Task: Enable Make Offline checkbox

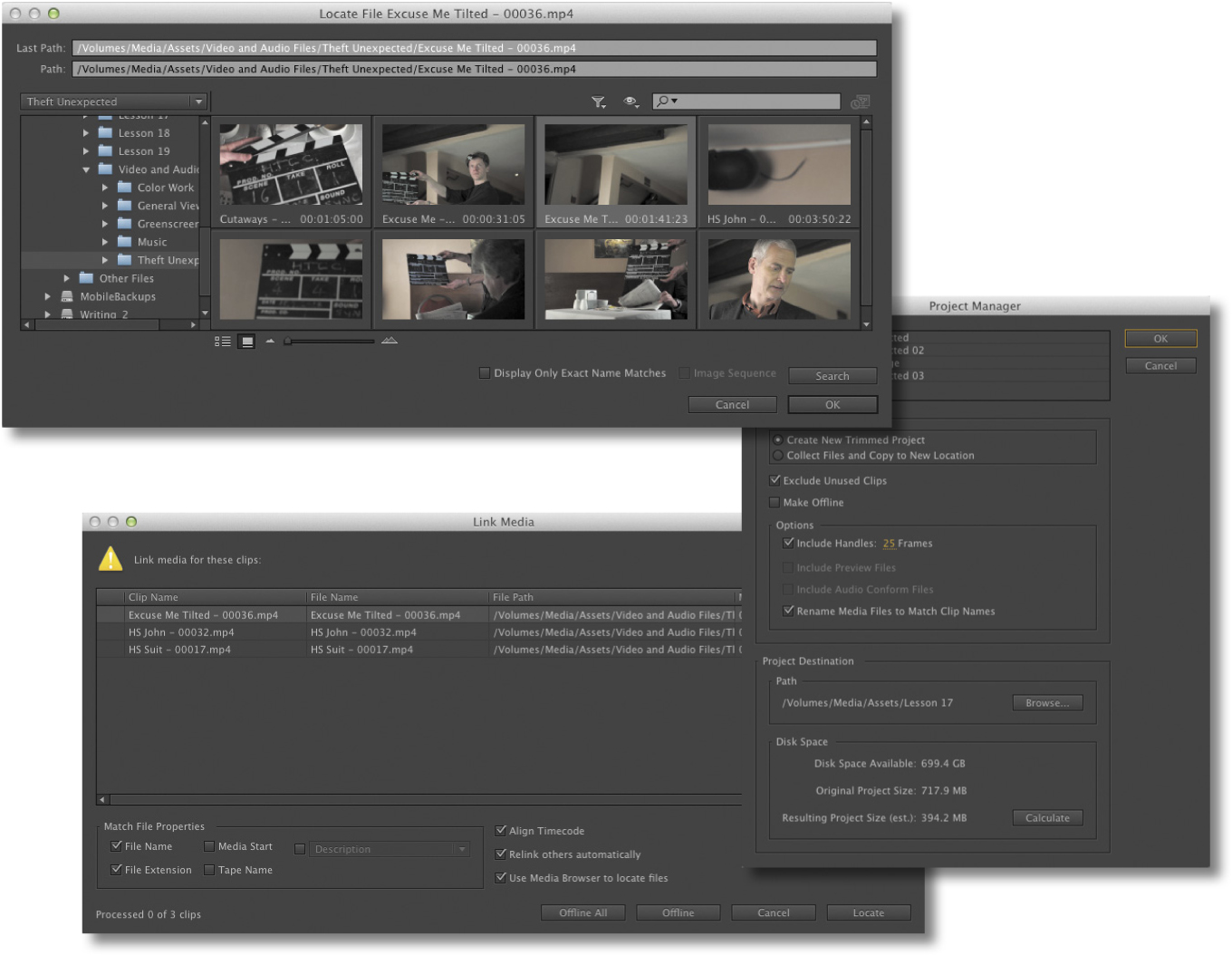Action: [775, 502]
